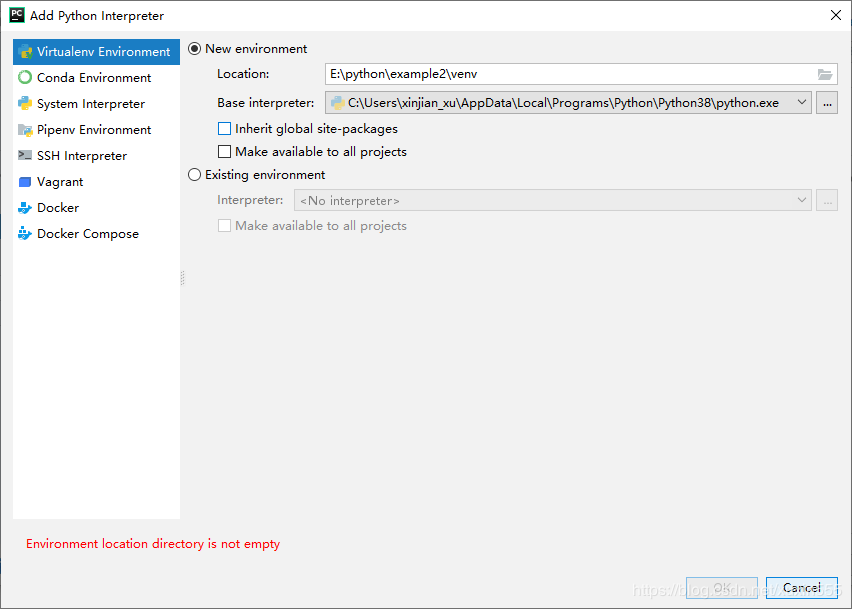Close the Add Python Interpreter dialog
This screenshot has height=609, width=852.
(835, 15)
